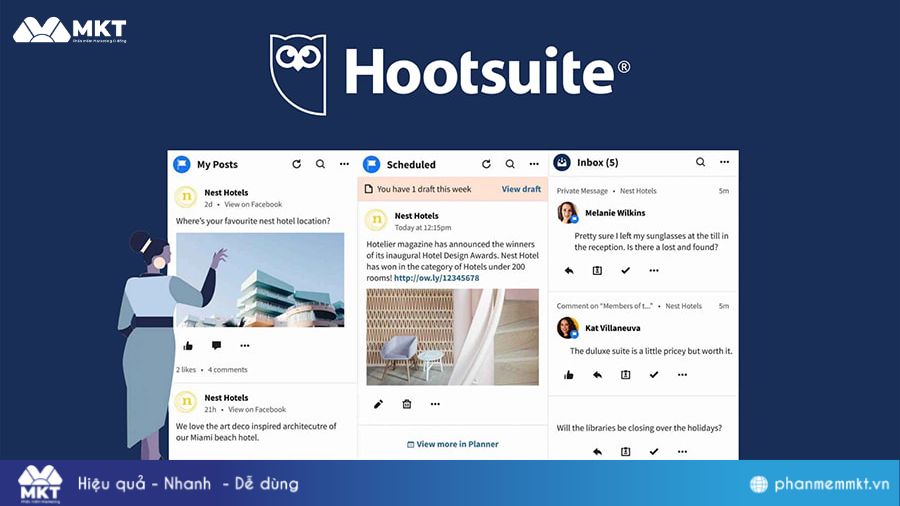Open View on Facebook for the 2d post

click(253, 204)
